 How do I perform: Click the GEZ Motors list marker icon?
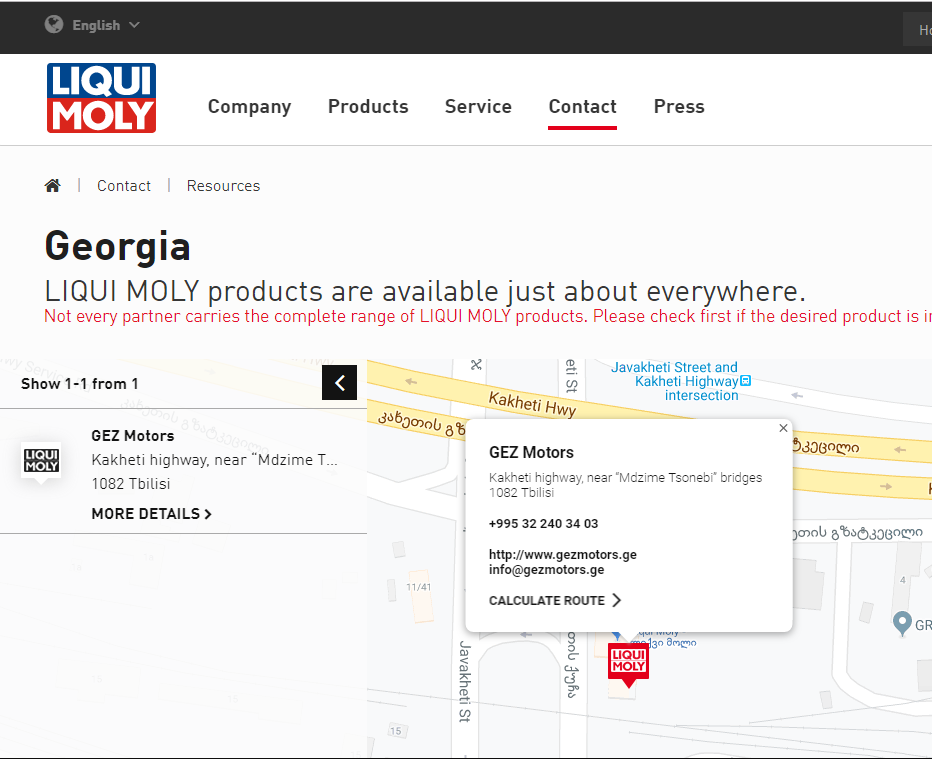41,462
